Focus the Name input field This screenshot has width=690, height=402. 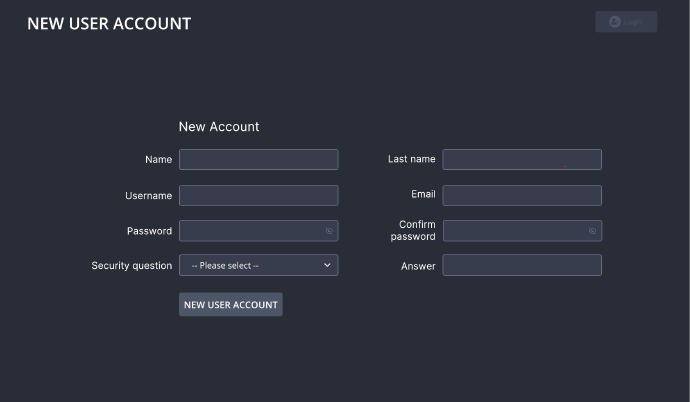(258, 160)
